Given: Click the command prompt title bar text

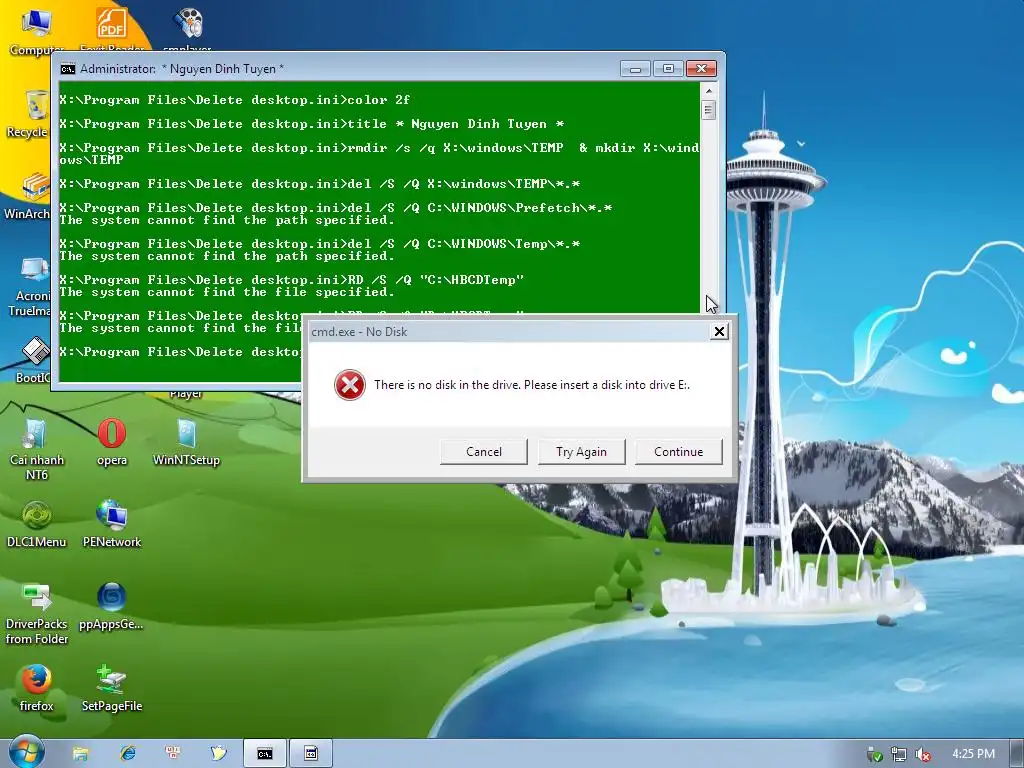Looking at the screenshot, I should click(182, 69).
